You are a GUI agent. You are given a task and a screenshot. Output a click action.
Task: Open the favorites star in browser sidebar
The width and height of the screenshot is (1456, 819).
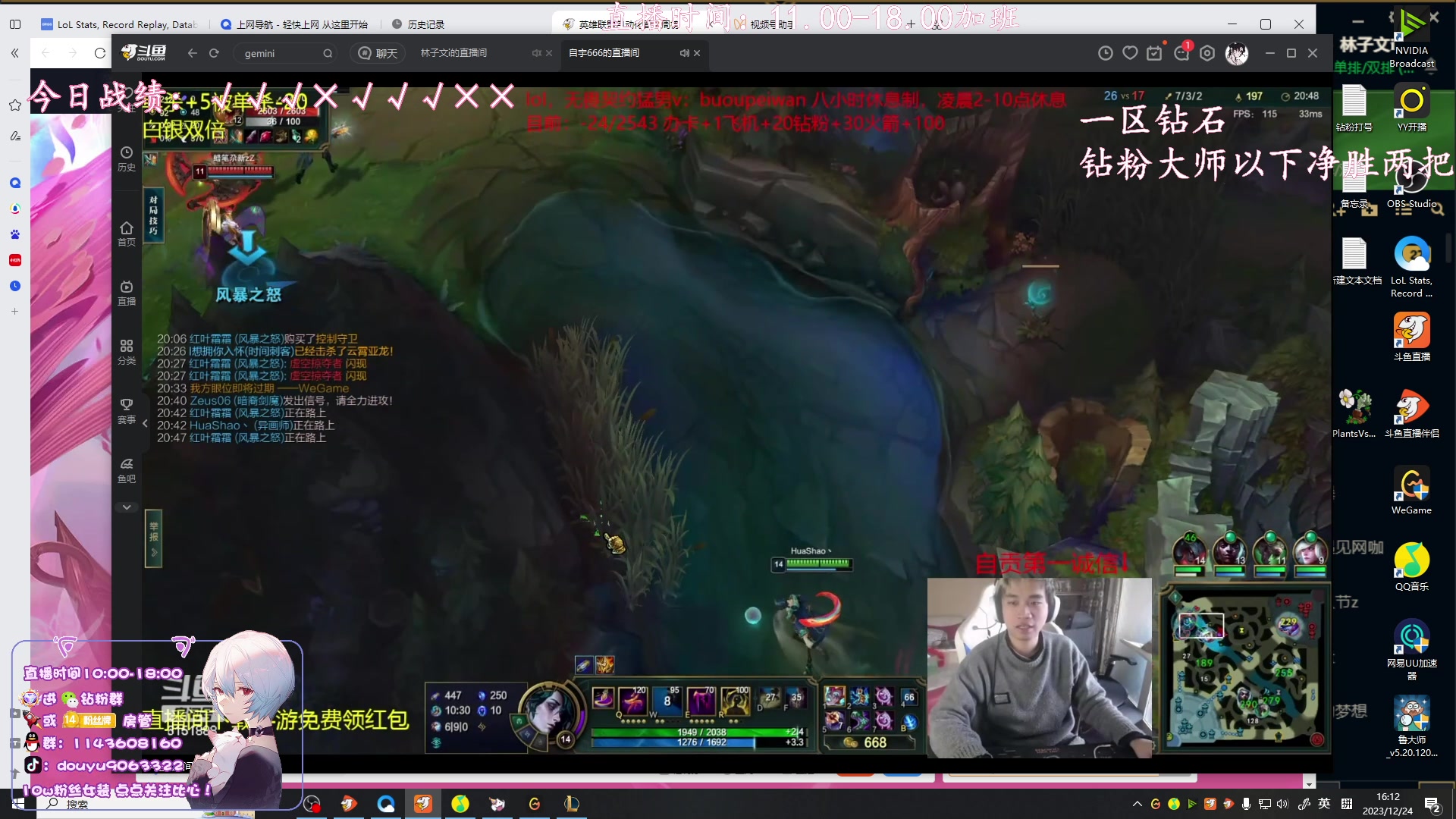point(14,105)
